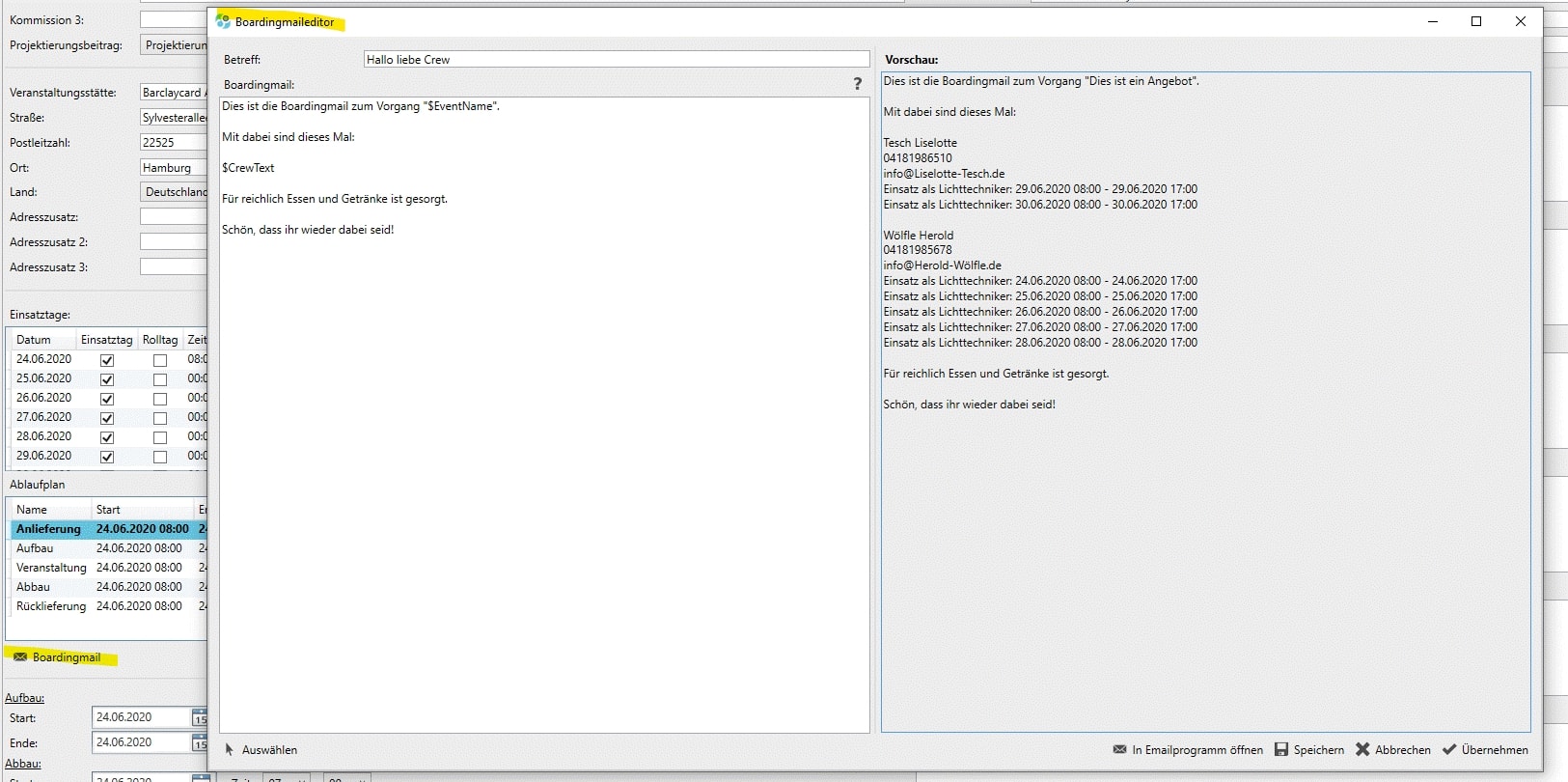1568x782 pixels.
Task: Toggle Einsatztag checkbox for 24.06.2020
Action: (107, 360)
